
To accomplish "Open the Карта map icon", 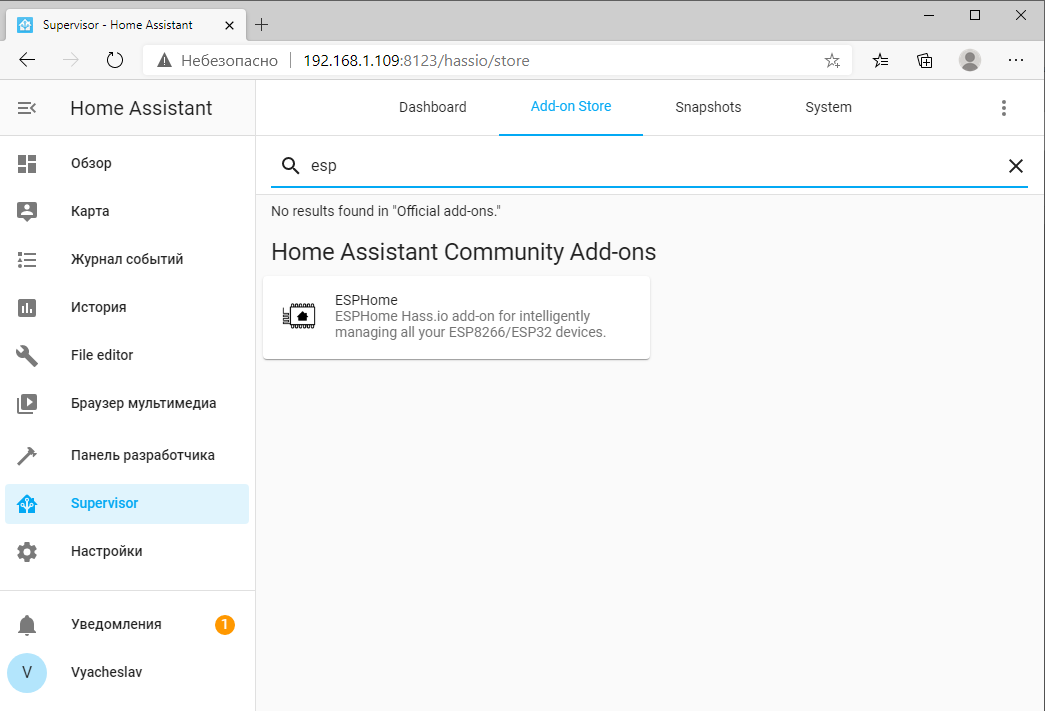I will (27, 211).
